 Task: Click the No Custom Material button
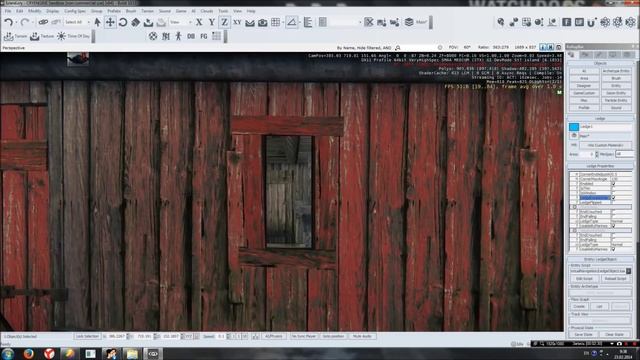tap(605, 145)
